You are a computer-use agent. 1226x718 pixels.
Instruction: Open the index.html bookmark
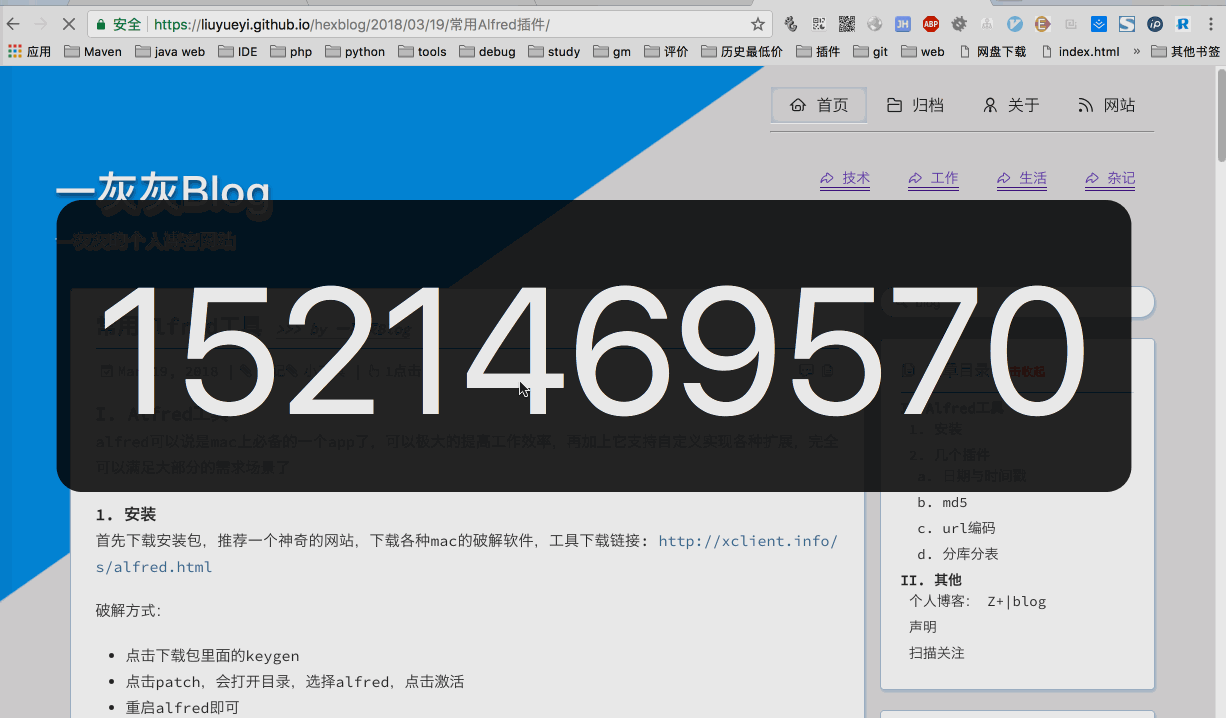1080,52
